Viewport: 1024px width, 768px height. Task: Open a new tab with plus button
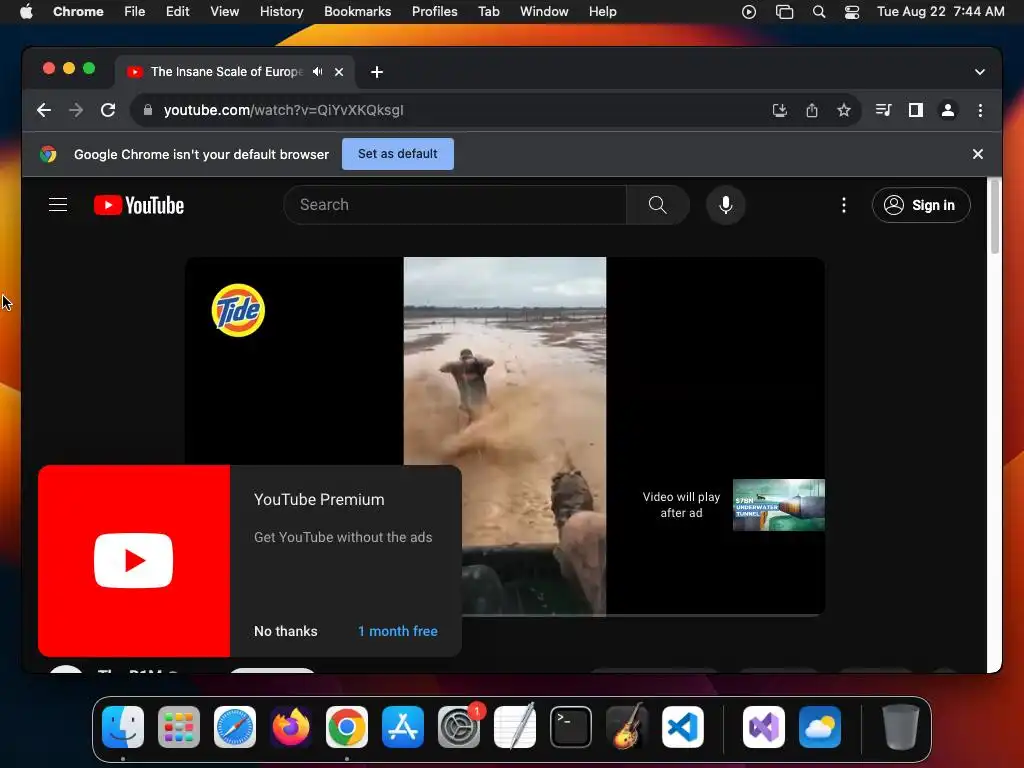pos(377,72)
